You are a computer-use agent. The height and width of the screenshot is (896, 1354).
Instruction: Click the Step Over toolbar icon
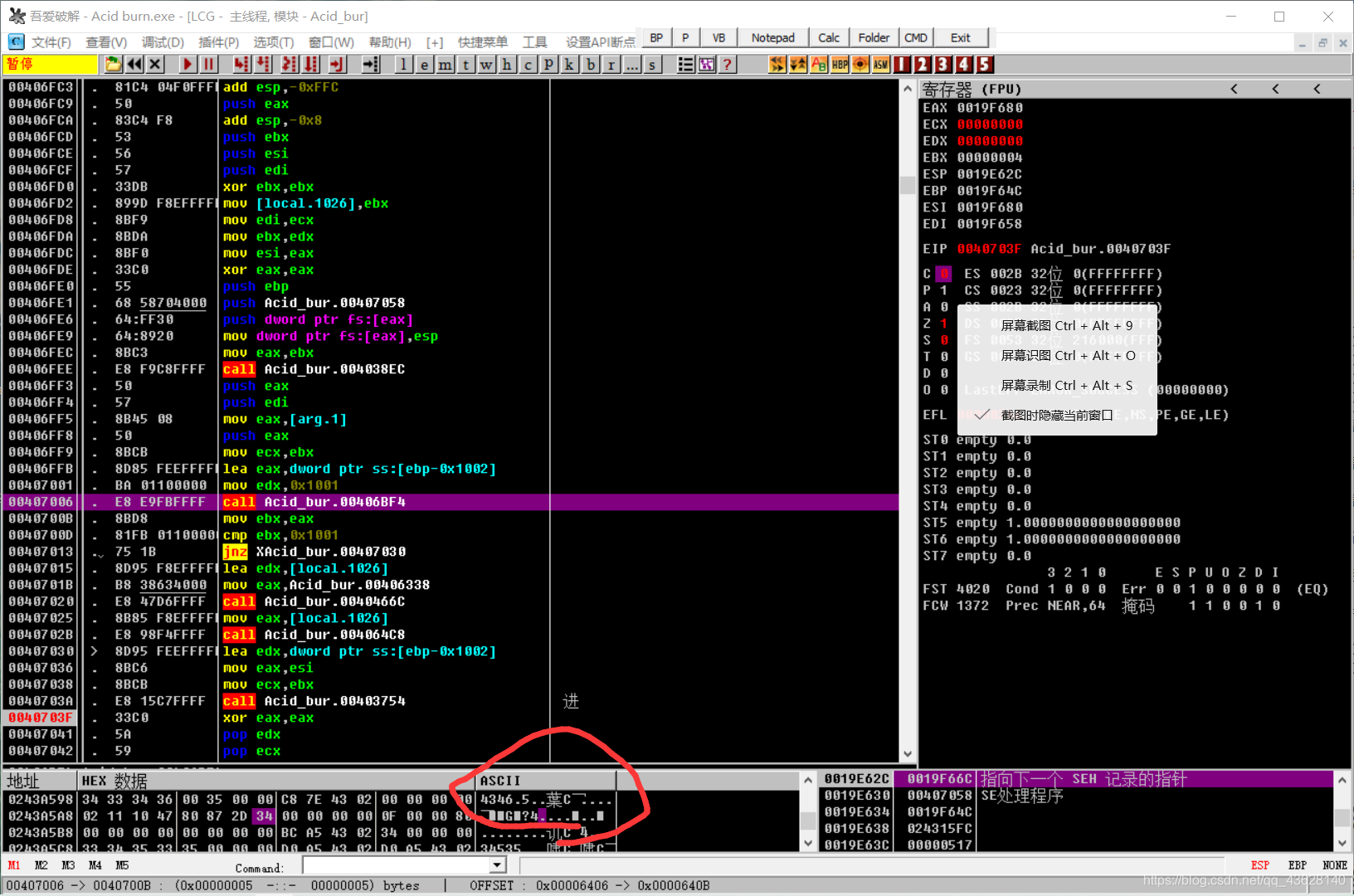point(263,64)
